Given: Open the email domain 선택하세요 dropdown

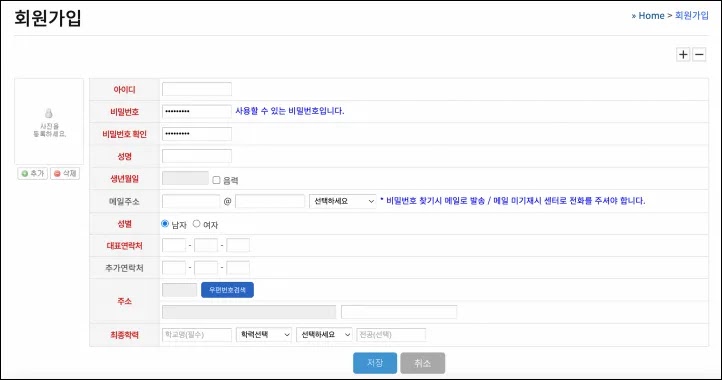Looking at the screenshot, I should coord(343,201).
